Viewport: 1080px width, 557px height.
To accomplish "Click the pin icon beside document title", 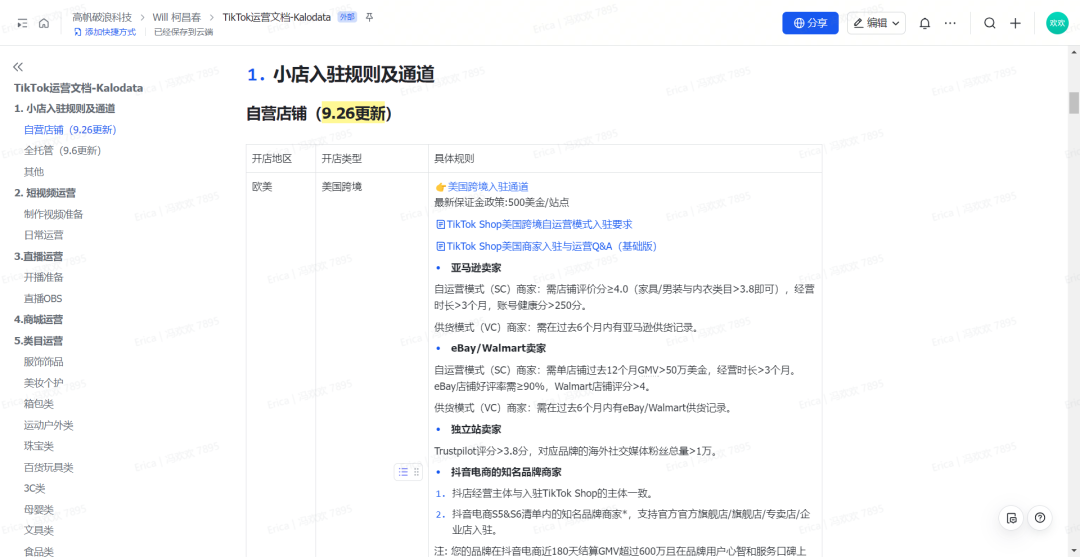I will click(369, 17).
